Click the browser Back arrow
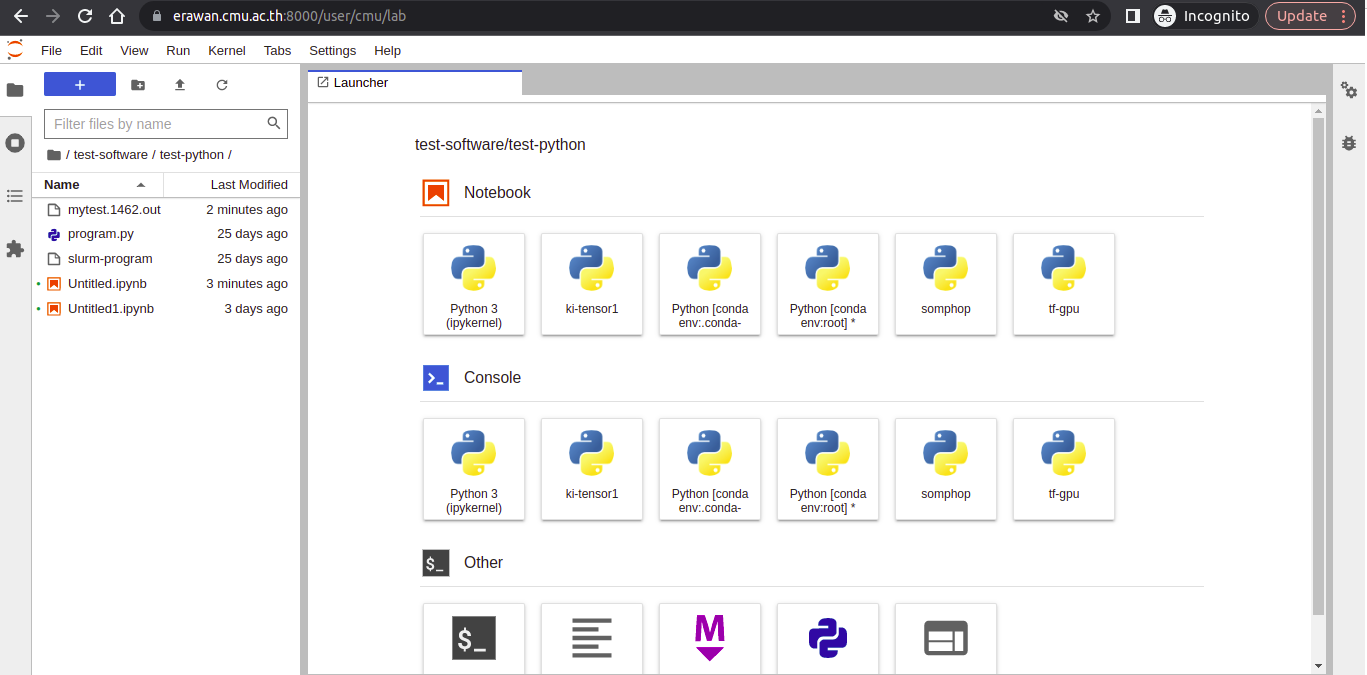The image size is (1367, 675). 20,16
